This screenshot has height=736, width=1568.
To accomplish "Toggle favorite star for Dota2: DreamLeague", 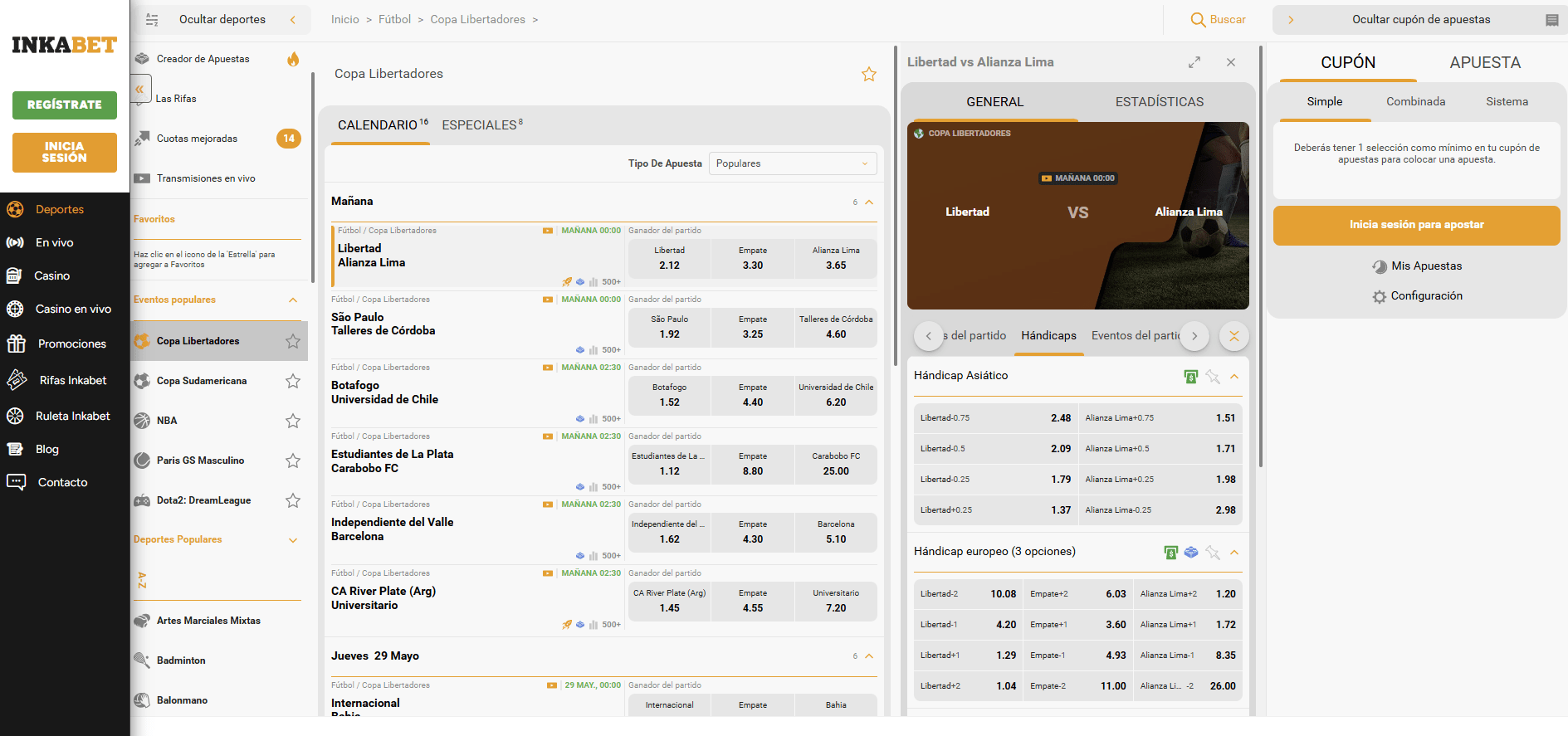I will point(293,500).
